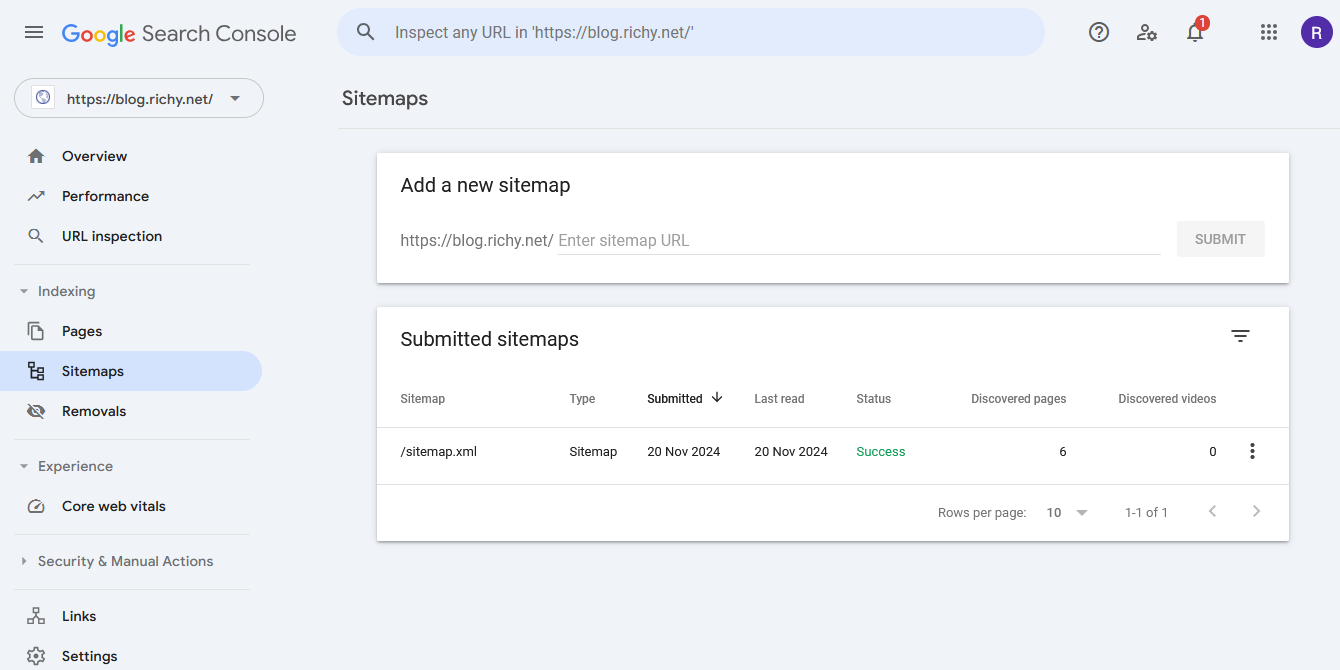Viewport: 1340px width, 670px height.
Task: Focus the Enter sitemap URL field
Action: click(x=858, y=240)
